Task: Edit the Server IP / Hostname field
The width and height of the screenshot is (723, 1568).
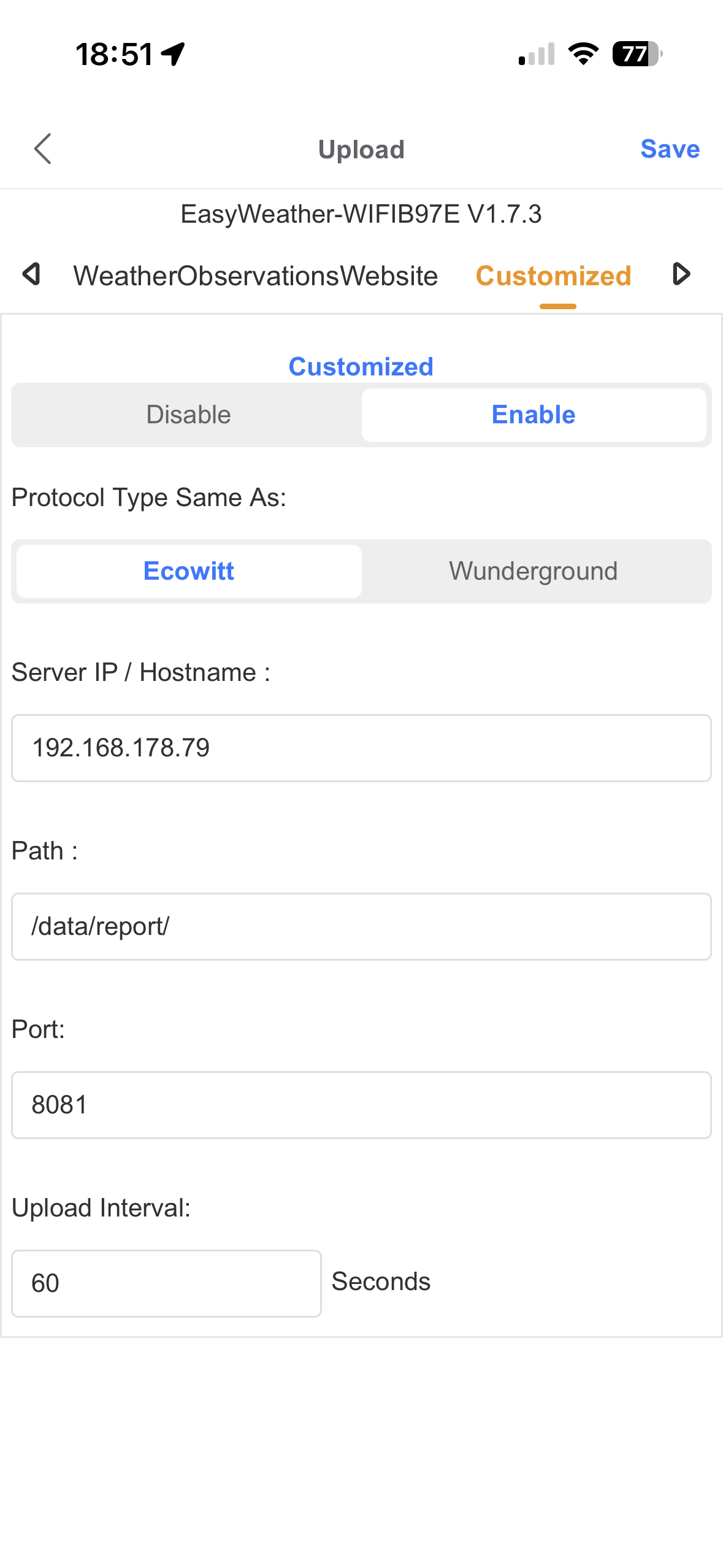Action: tap(361, 748)
